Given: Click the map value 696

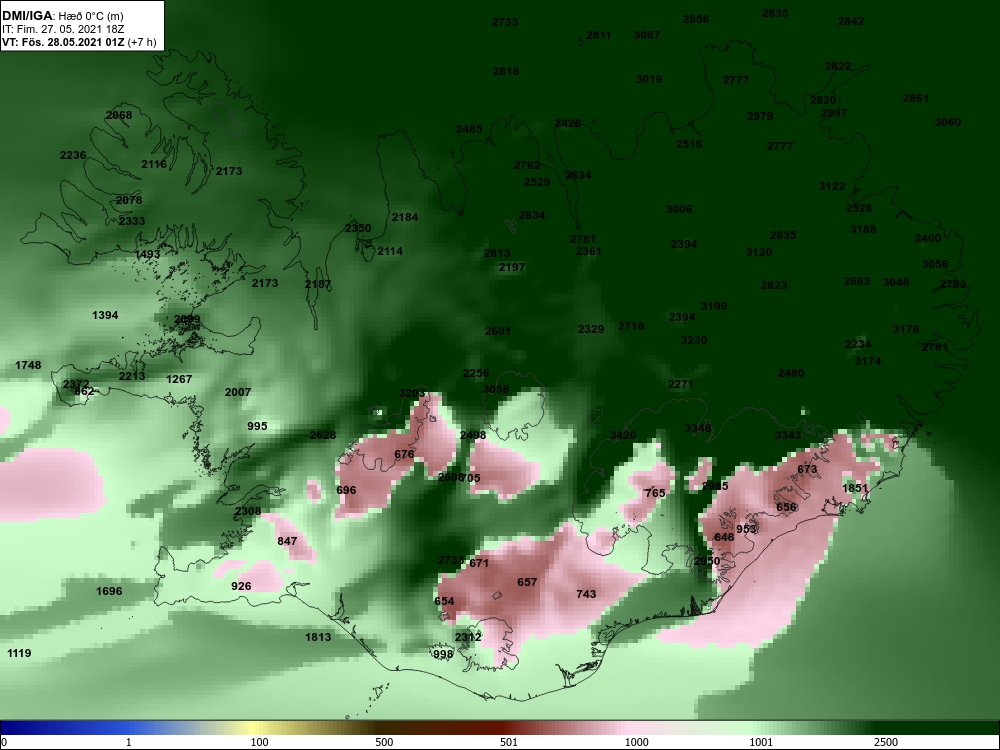Looking at the screenshot, I should (x=346, y=490).
